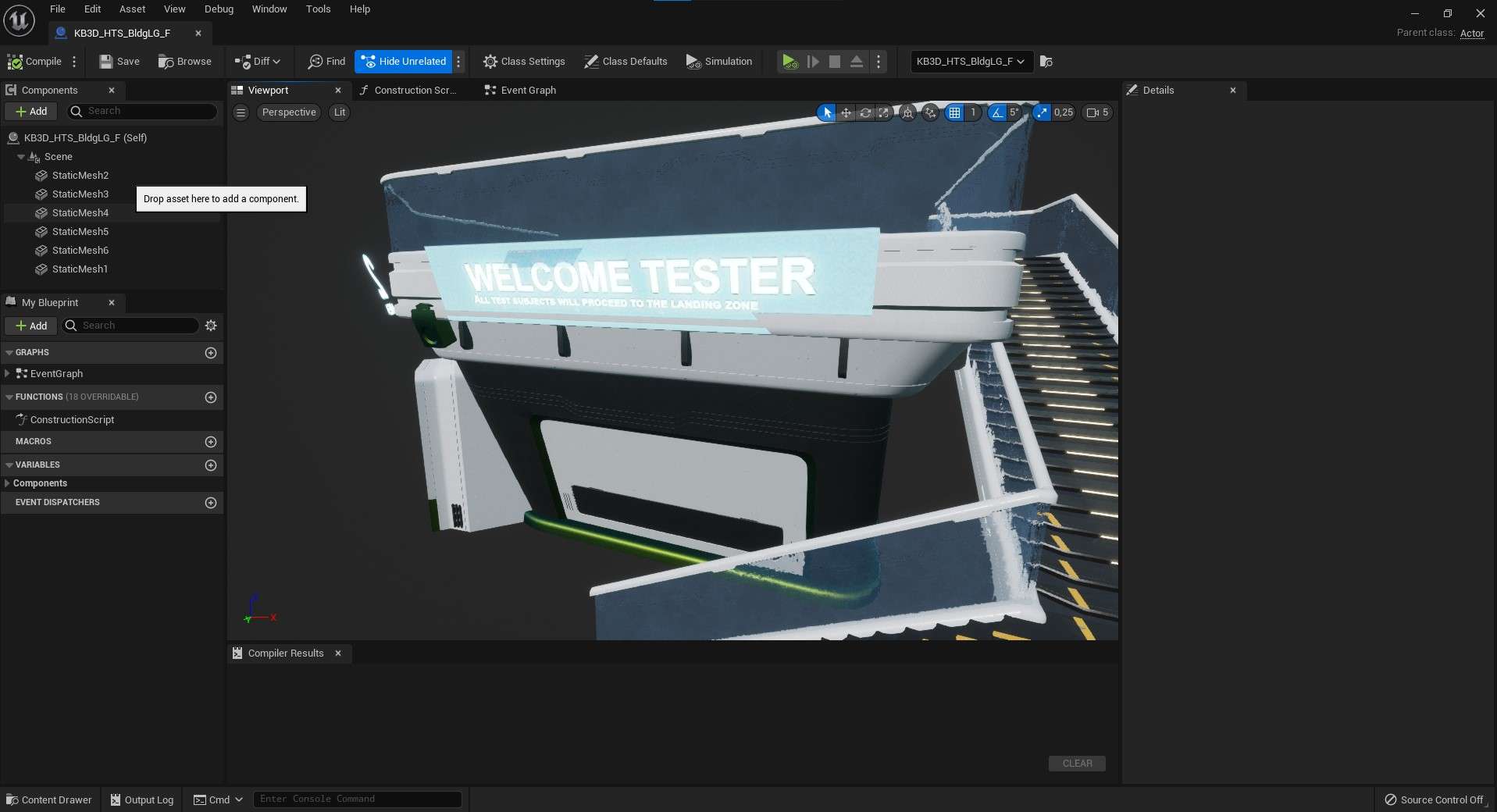1497x812 pixels.
Task: Add a new graph with plus icon
Action: (210, 353)
